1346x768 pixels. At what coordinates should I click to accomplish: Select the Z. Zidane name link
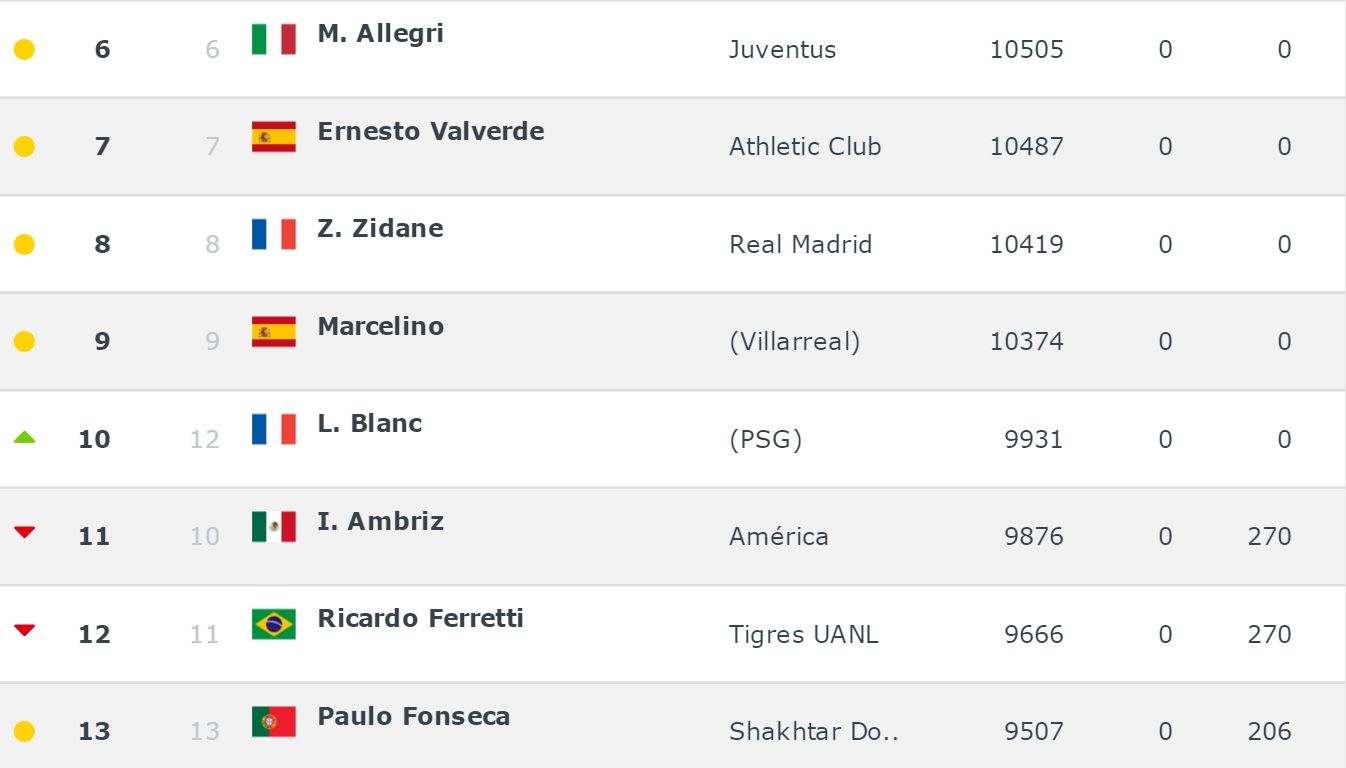(380, 228)
